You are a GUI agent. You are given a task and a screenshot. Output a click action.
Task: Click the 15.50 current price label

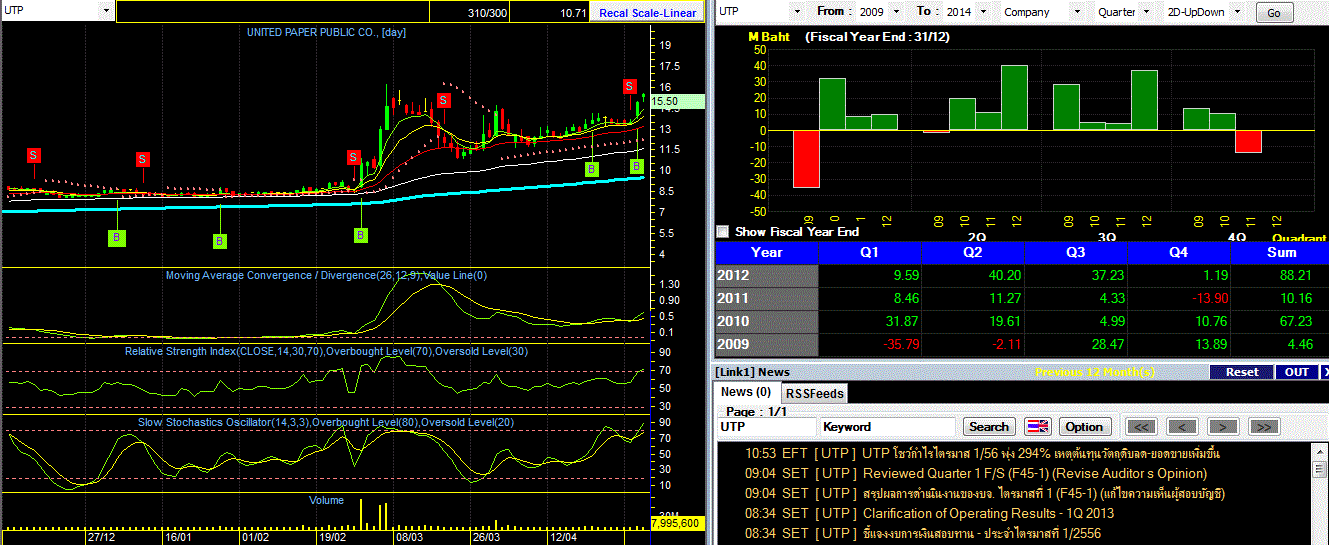coord(677,101)
